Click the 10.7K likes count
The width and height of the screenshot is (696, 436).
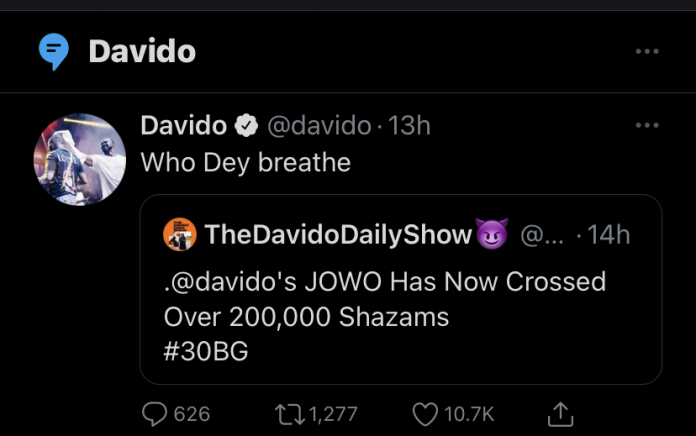pyautogui.click(x=469, y=413)
